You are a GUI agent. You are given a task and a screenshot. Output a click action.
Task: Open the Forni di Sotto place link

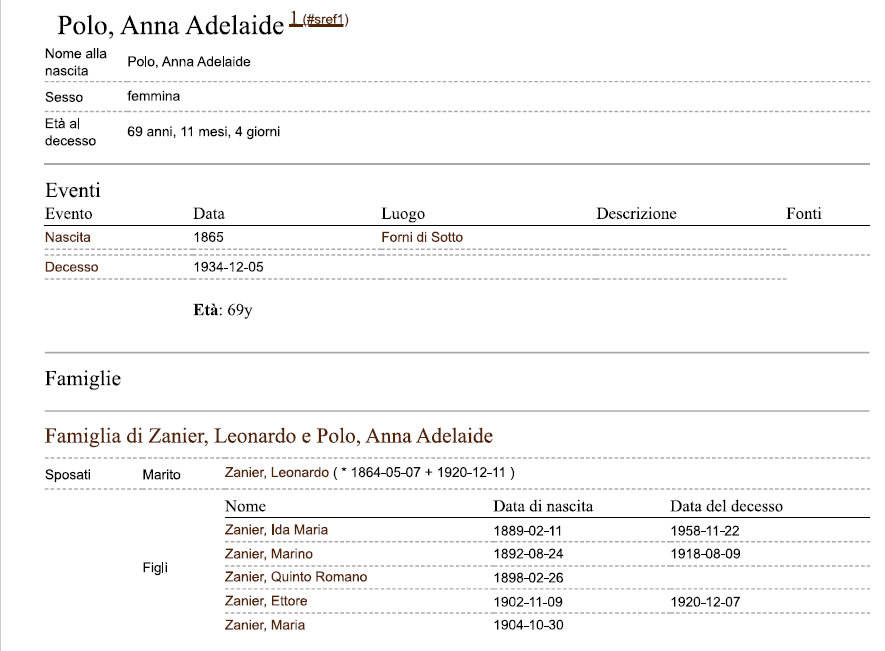[x=422, y=237]
